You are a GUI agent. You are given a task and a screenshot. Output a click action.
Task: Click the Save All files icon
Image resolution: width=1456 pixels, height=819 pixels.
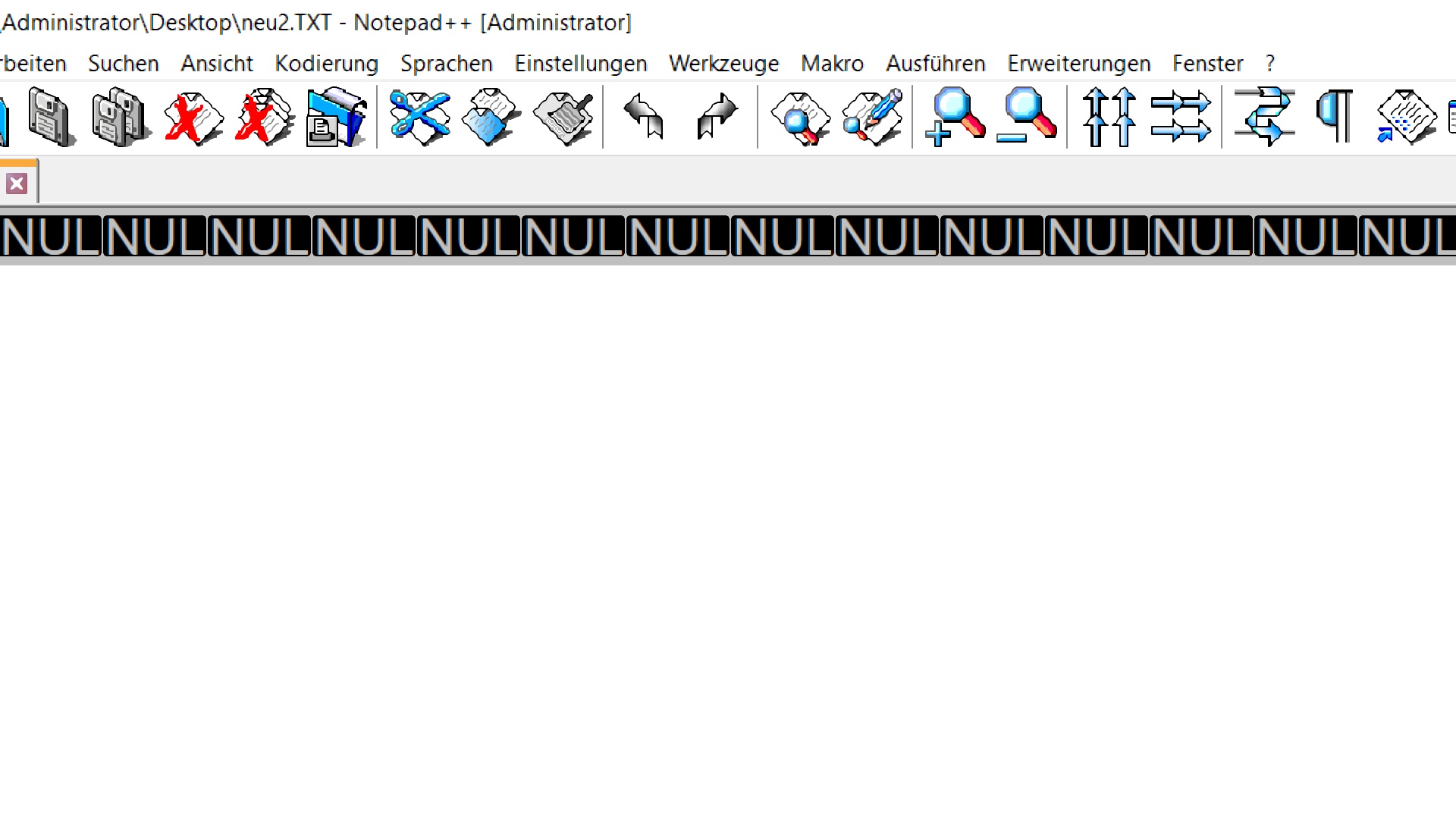[x=120, y=117]
